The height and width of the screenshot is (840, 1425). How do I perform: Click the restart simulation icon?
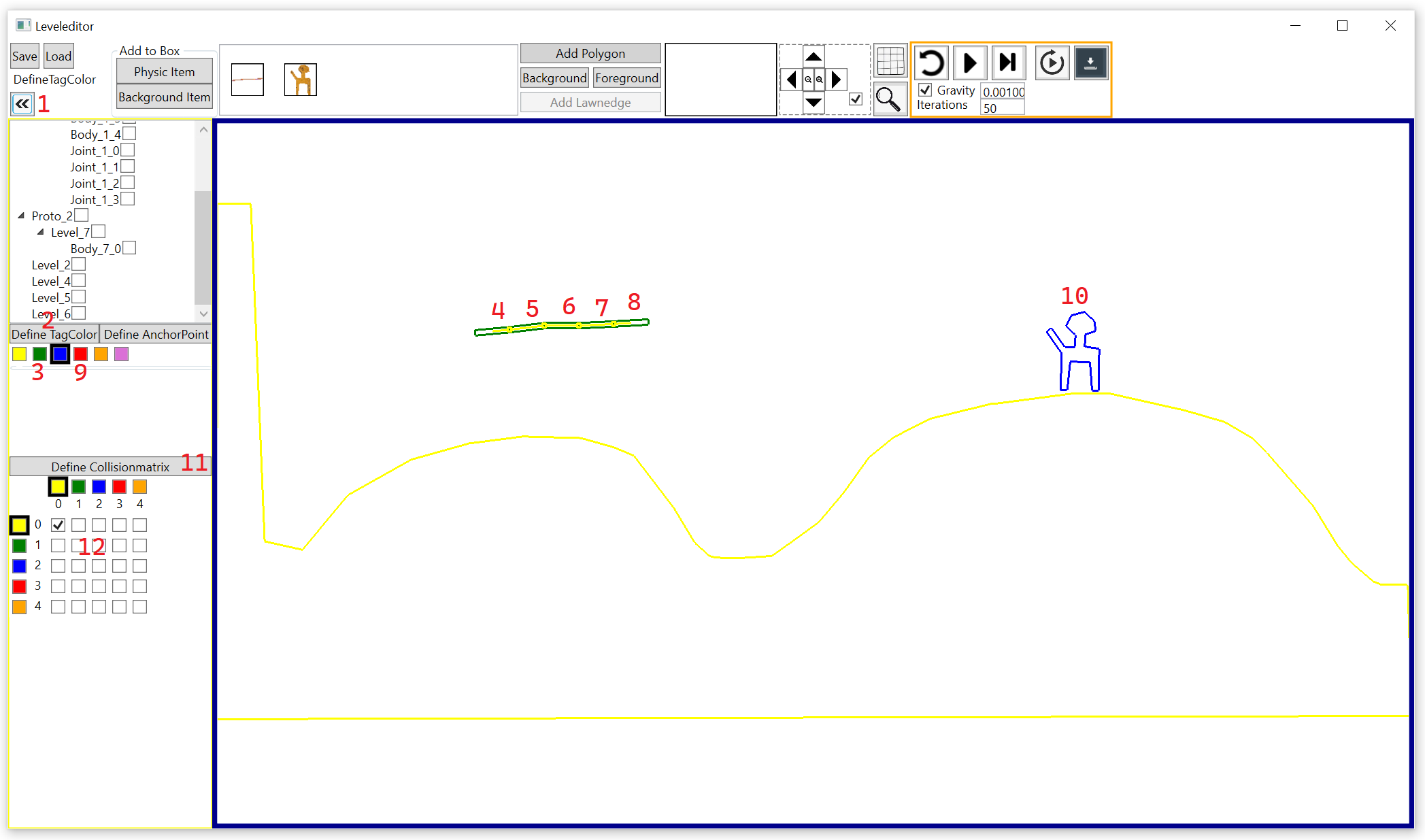(931, 63)
